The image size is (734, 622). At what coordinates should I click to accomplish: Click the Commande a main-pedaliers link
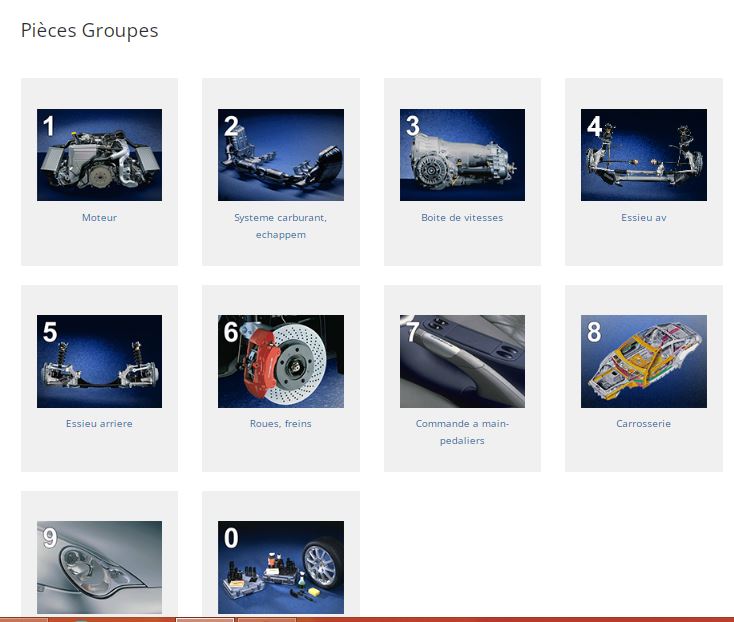(462, 431)
